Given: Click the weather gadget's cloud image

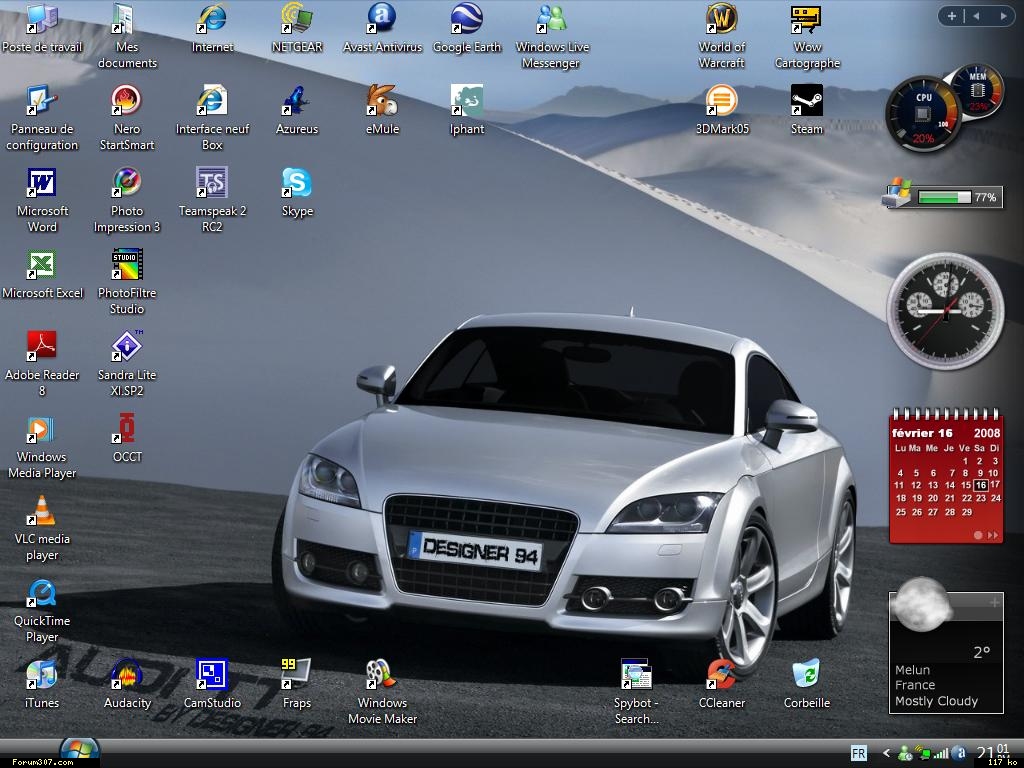Looking at the screenshot, I should click(921, 604).
